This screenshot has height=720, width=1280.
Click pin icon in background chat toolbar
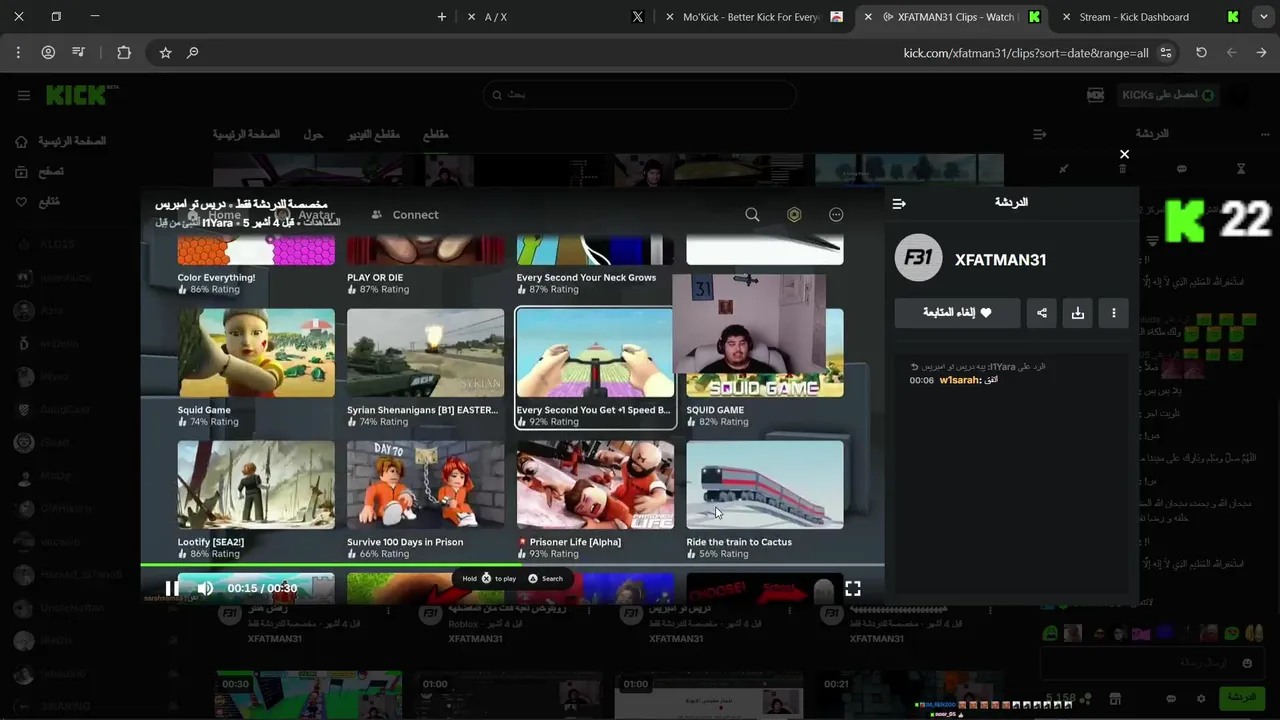1063,169
